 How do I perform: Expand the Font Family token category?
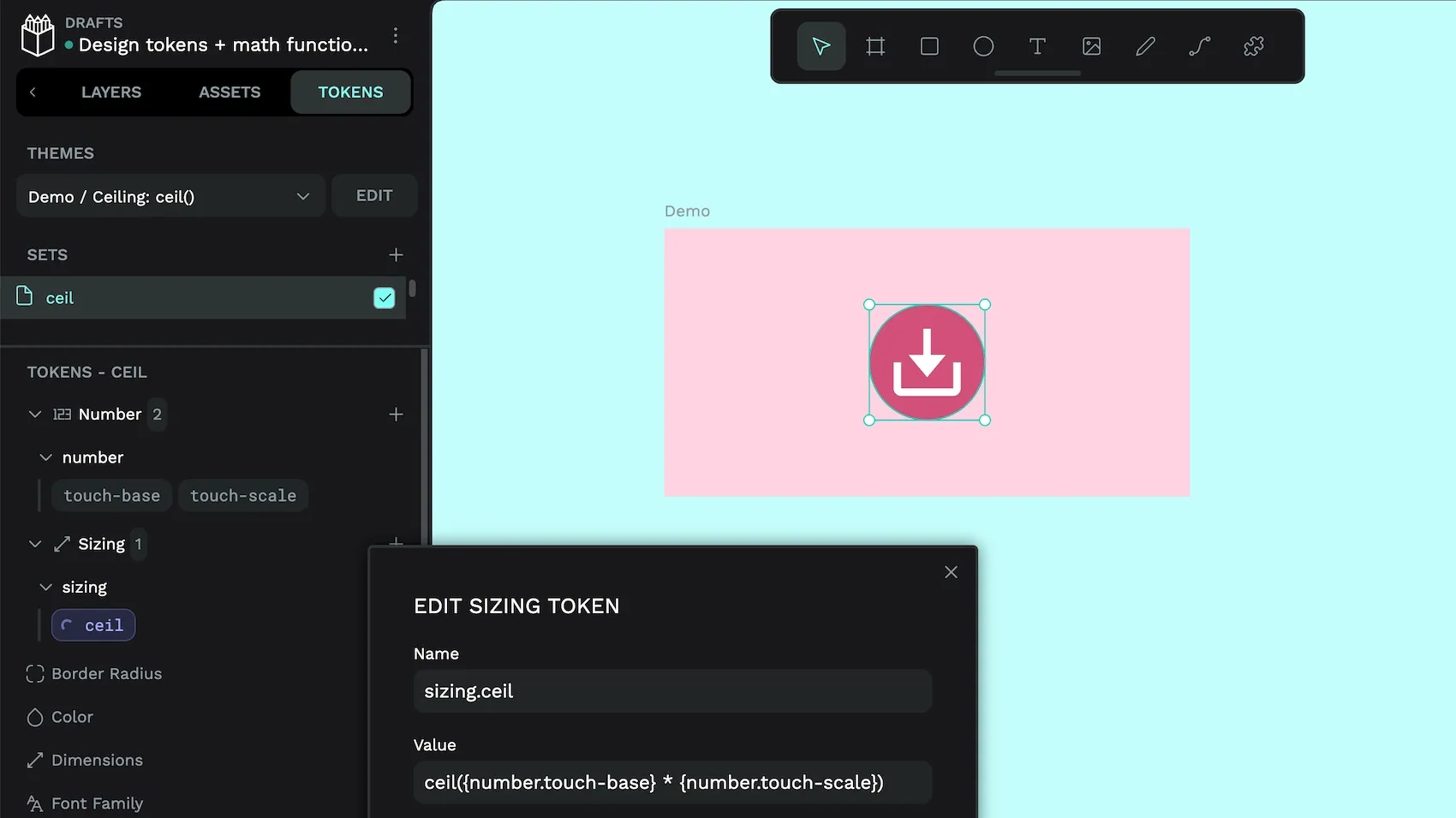tap(98, 803)
